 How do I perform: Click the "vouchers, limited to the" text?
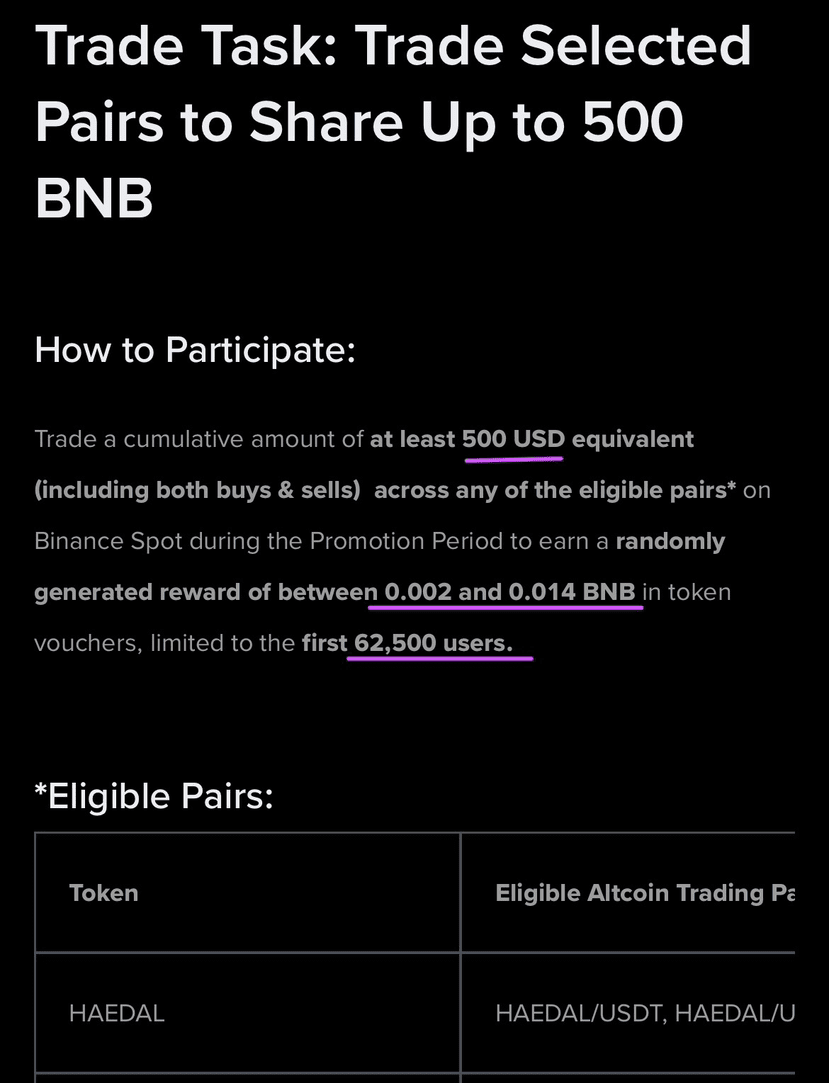tap(165, 643)
